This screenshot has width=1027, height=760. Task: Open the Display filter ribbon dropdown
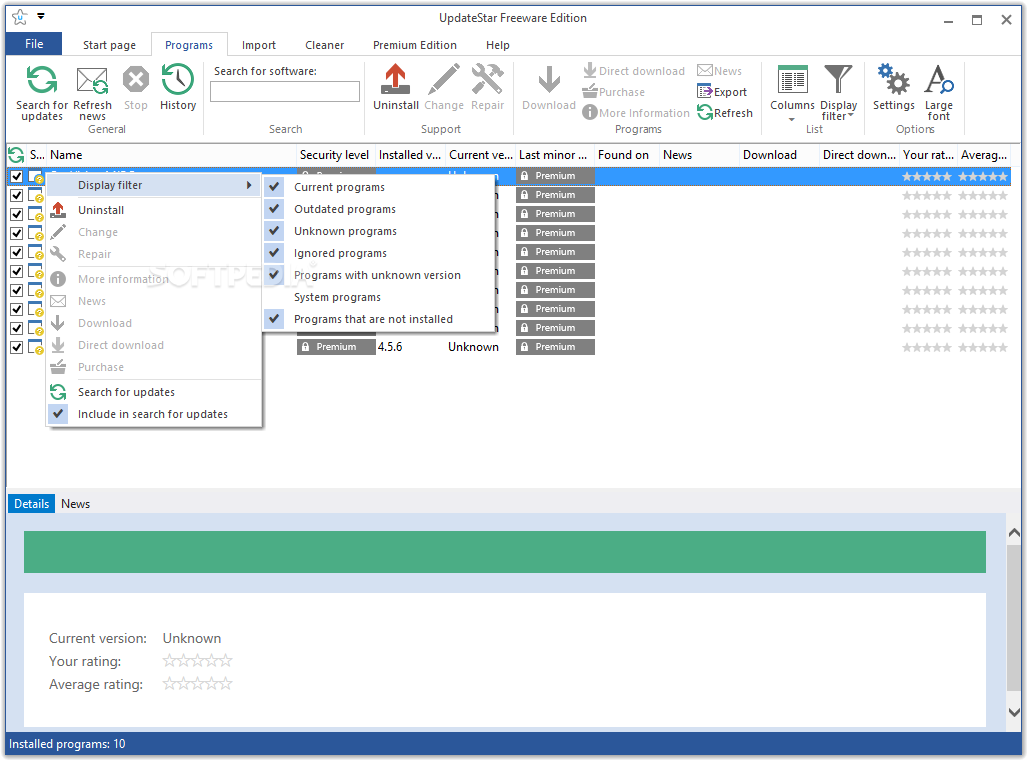(838, 92)
